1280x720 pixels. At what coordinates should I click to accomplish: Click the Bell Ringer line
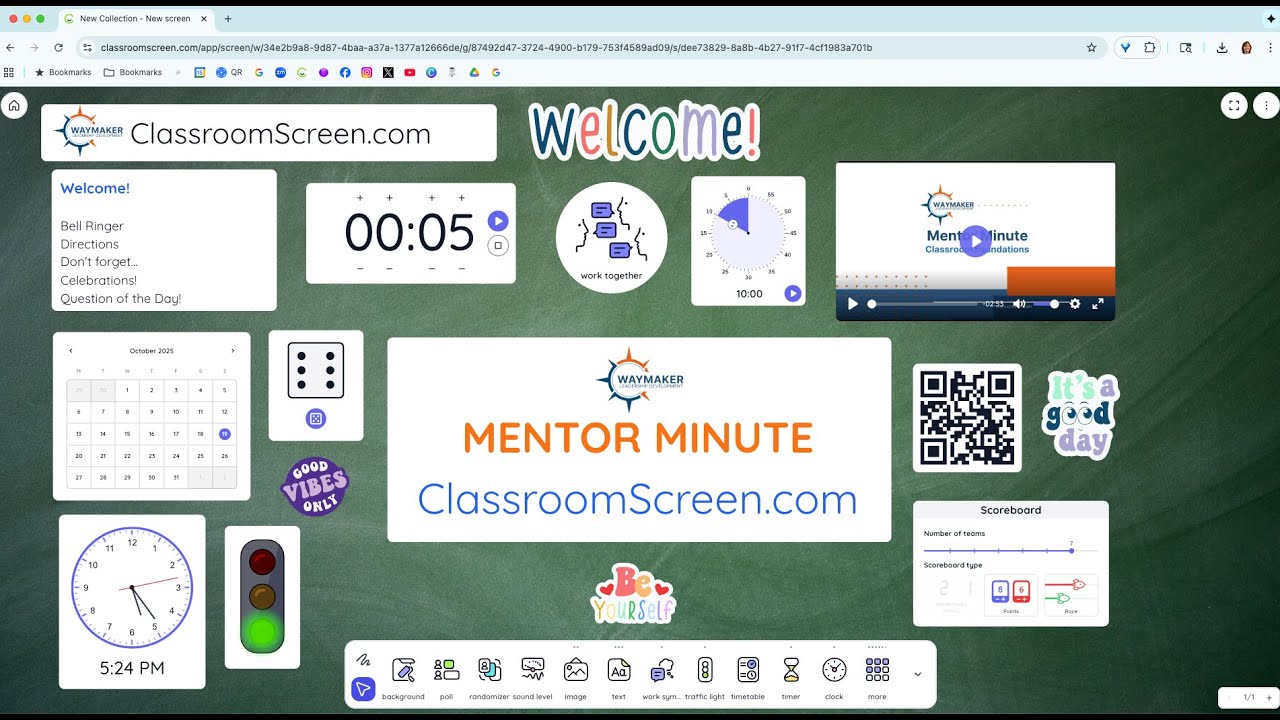pos(92,226)
